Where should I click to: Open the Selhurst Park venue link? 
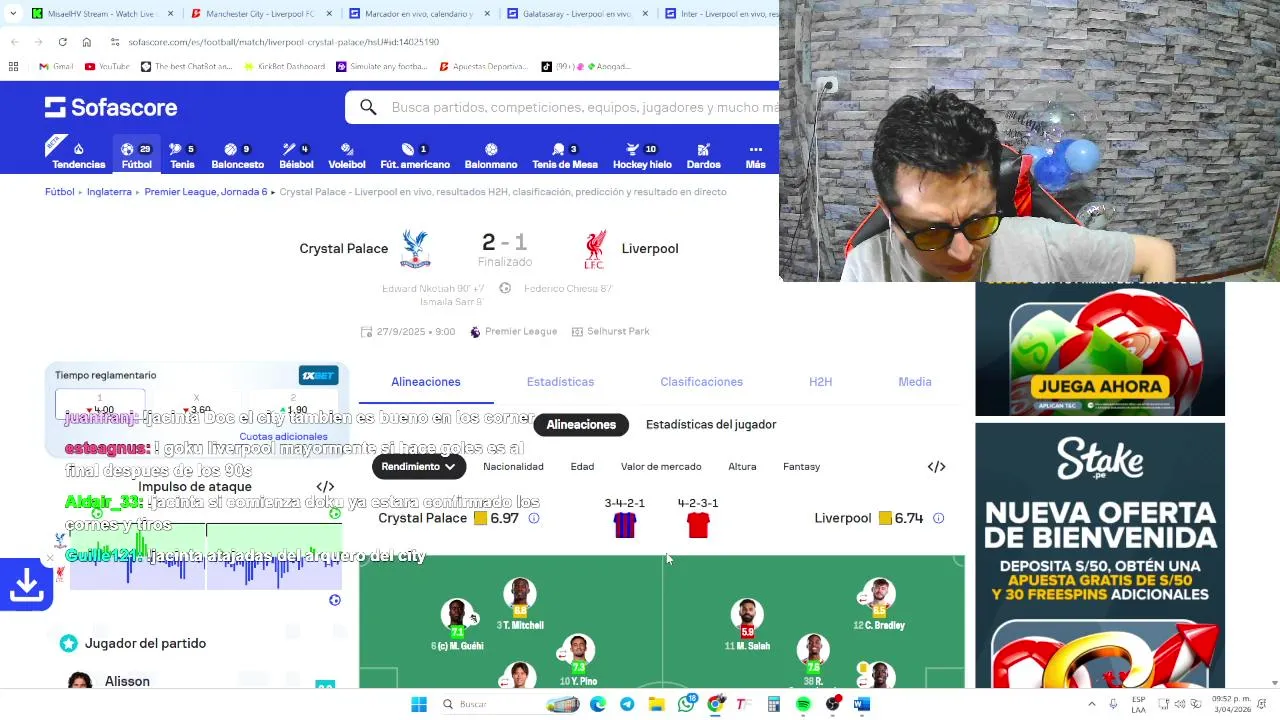(x=610, y=332)
